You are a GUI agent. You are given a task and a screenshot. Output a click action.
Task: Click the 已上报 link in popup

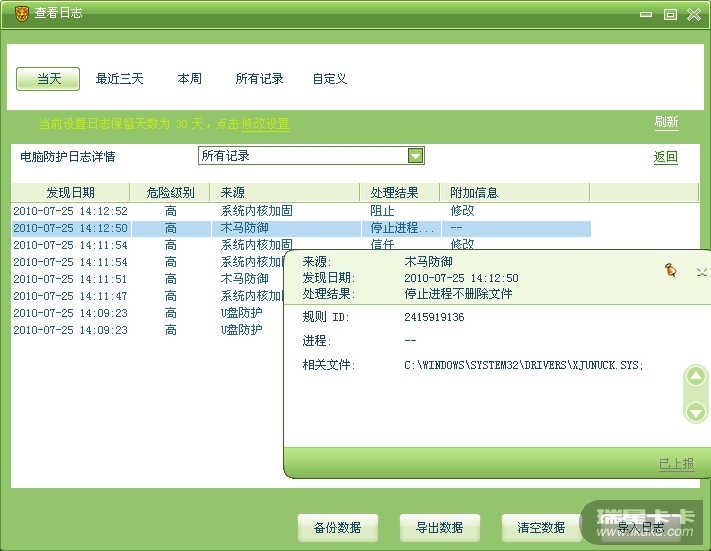[676, 463]
